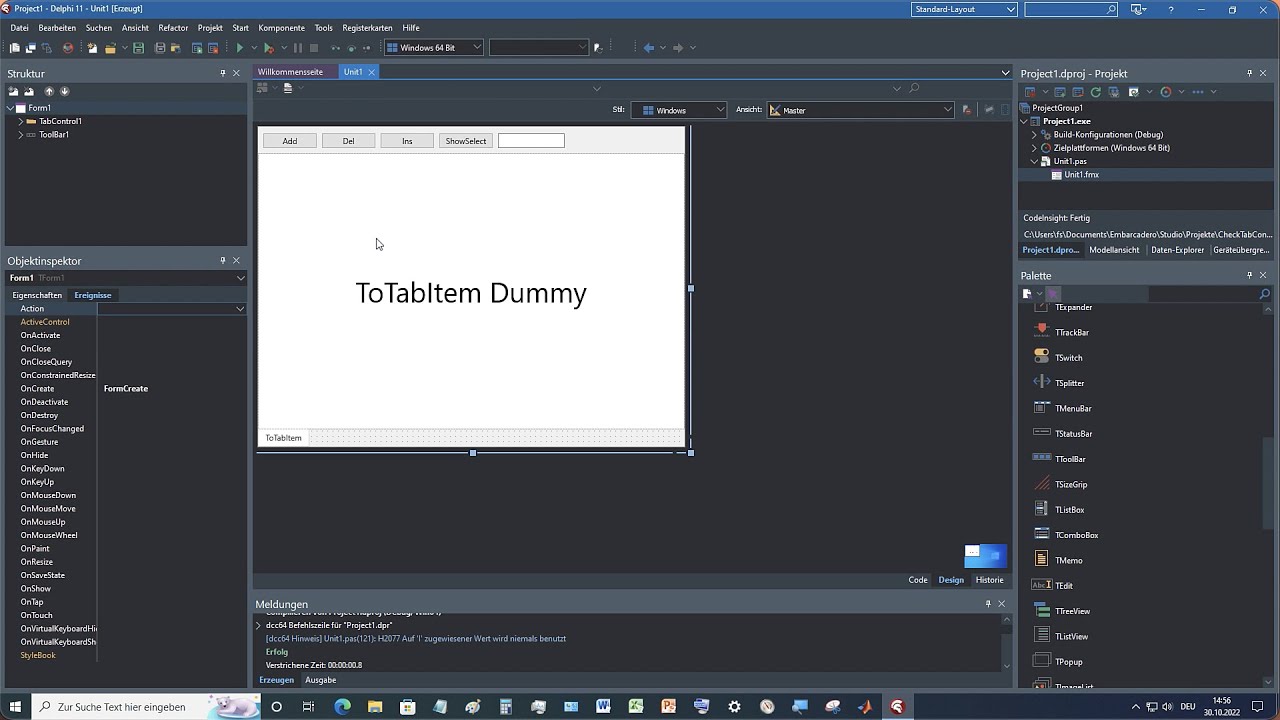Screen dimensions: 1280x720
Task: Click the Save file toolbar icon
Action: click(138, 48)
